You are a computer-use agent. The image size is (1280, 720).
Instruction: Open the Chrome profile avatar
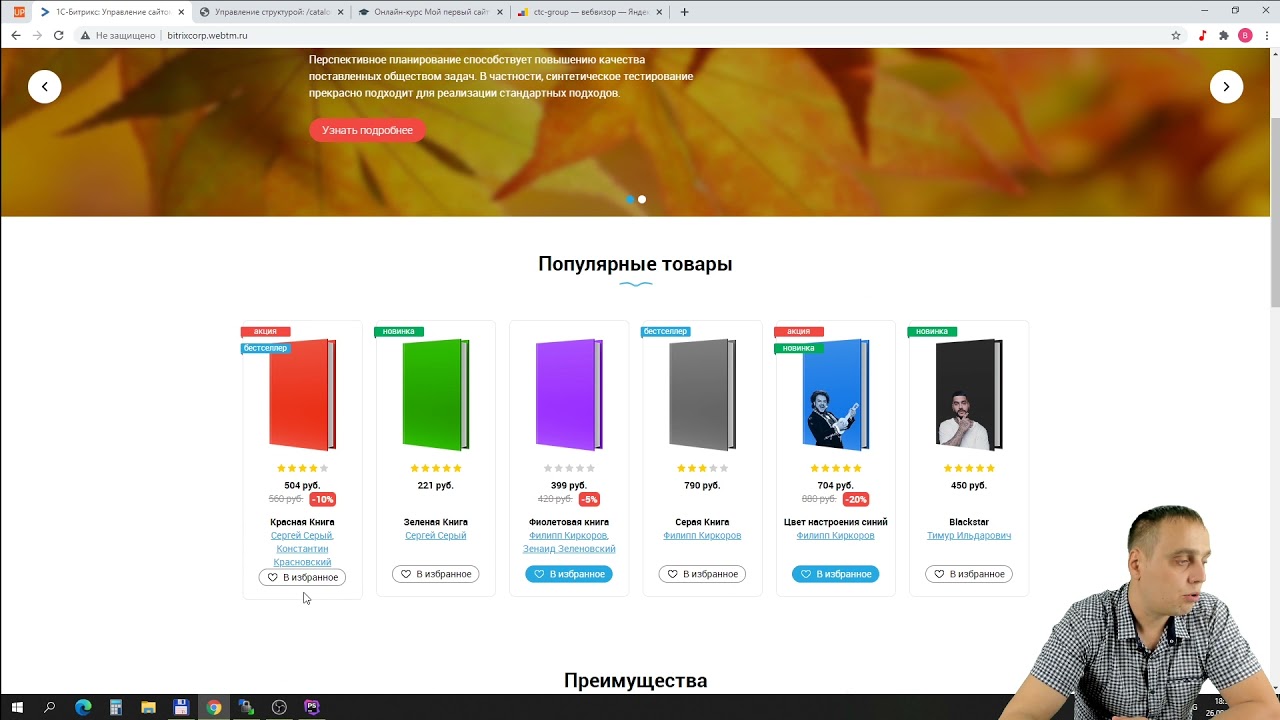pyautogui.click(x=1245, y=35)
